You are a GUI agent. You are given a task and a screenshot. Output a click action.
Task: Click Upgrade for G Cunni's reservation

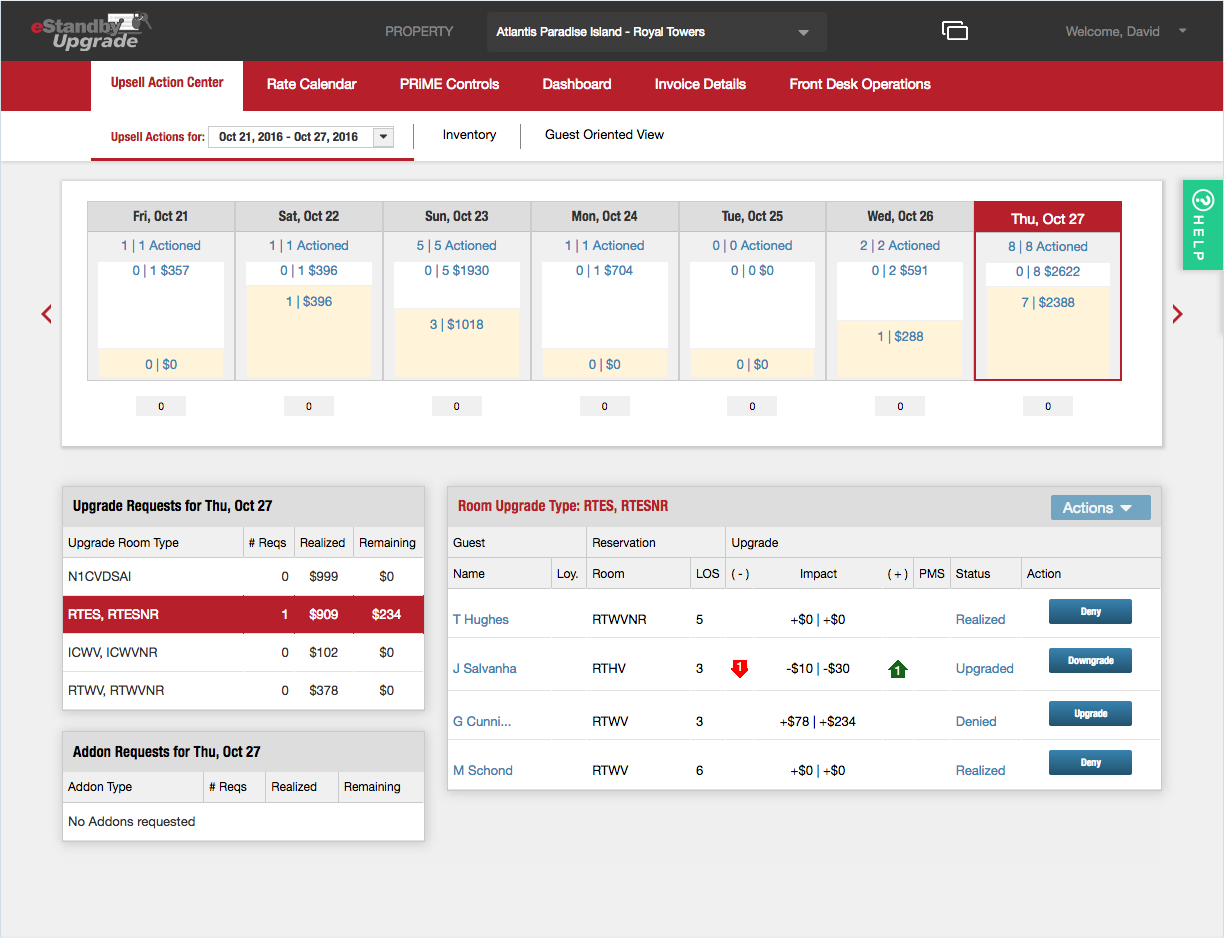point(1090,713)
